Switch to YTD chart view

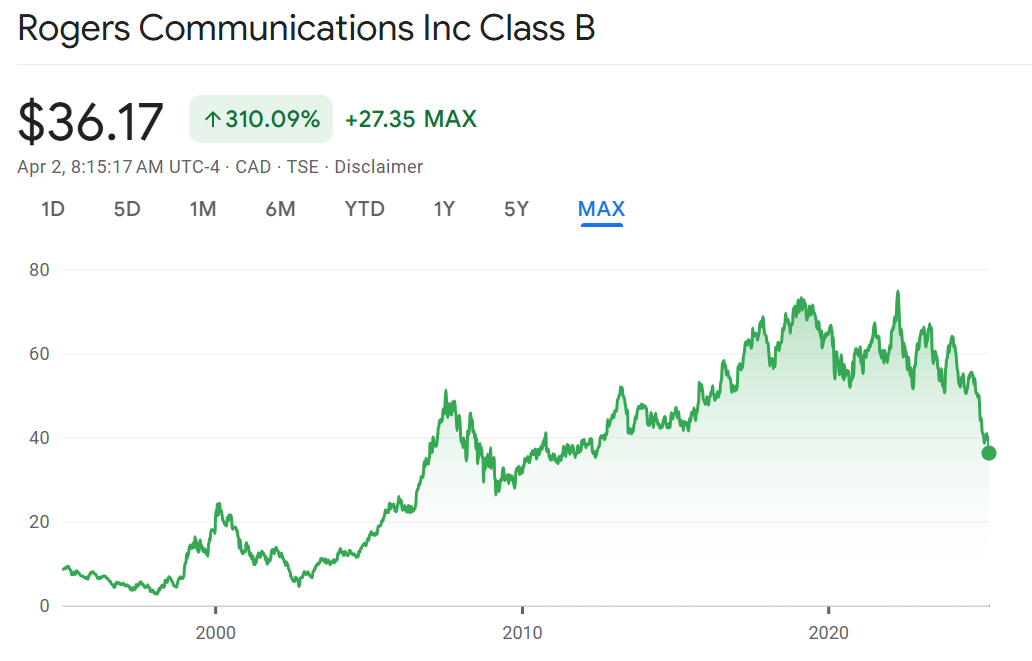tap(364, 209)
